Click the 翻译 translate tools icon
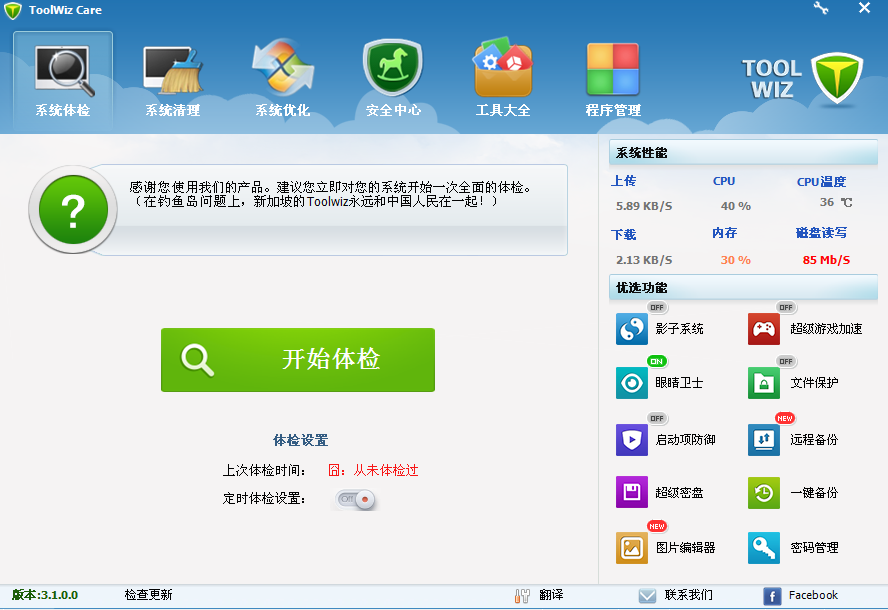Image resolution: width=888 pixels, height=610 pixels. 522,596
